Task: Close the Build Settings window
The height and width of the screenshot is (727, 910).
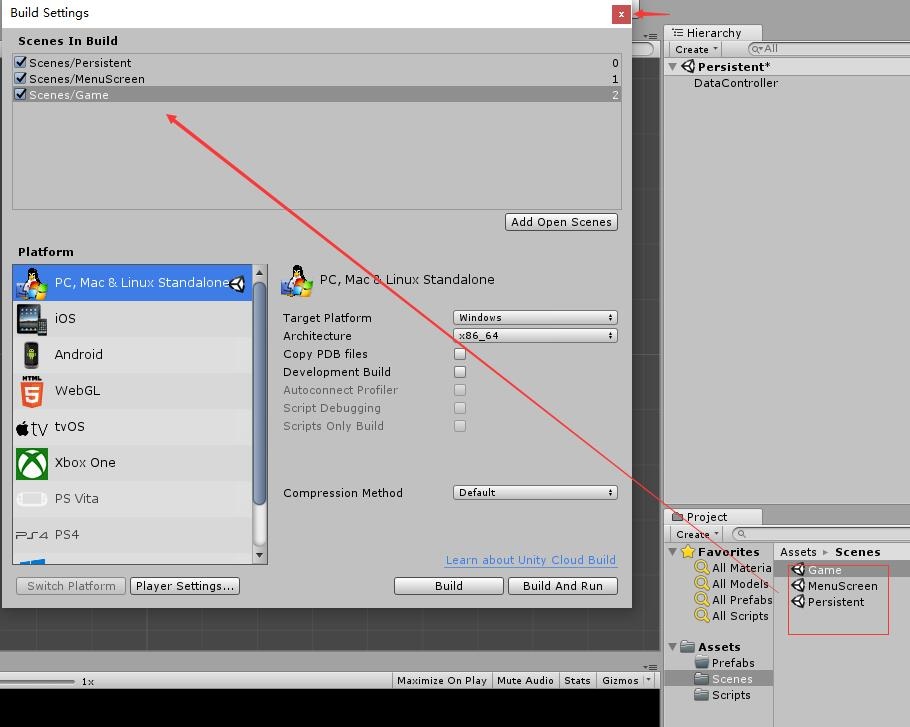Action: click(621, 15)
